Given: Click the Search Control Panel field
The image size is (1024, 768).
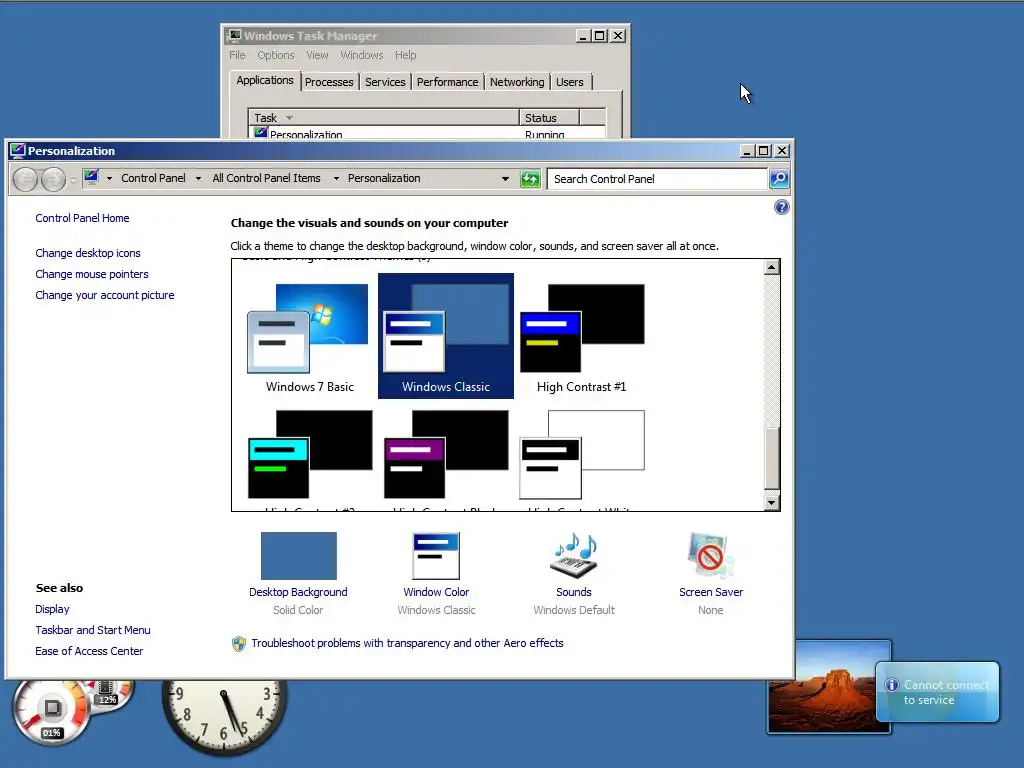Looking at the screenshot, I should [657, 178].
